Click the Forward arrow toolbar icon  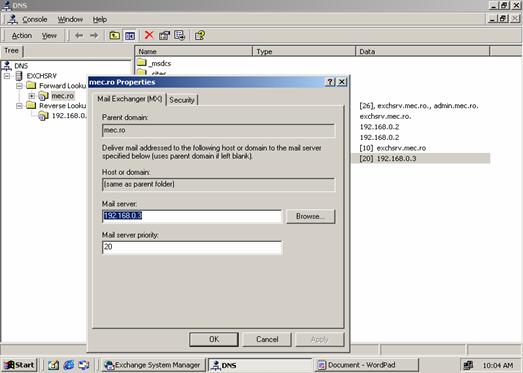click(94, 35)
